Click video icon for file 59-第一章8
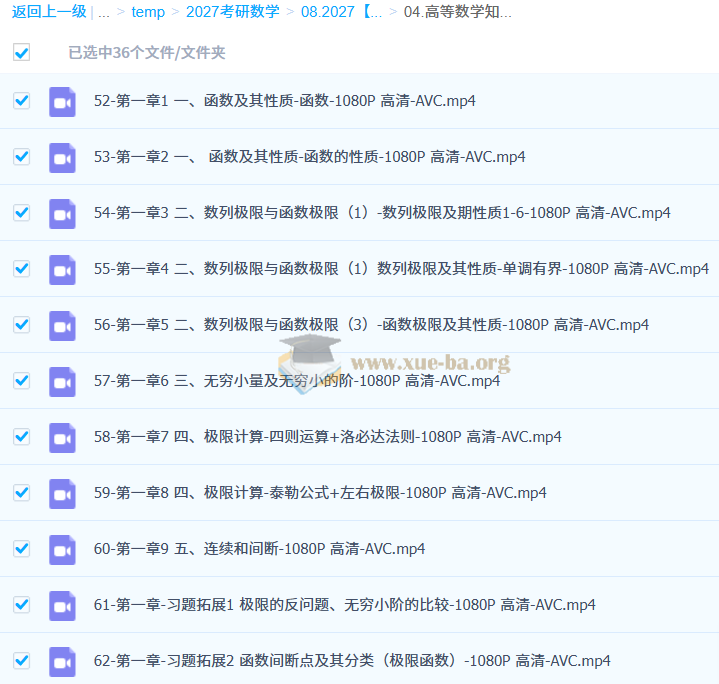 (62, 493)
